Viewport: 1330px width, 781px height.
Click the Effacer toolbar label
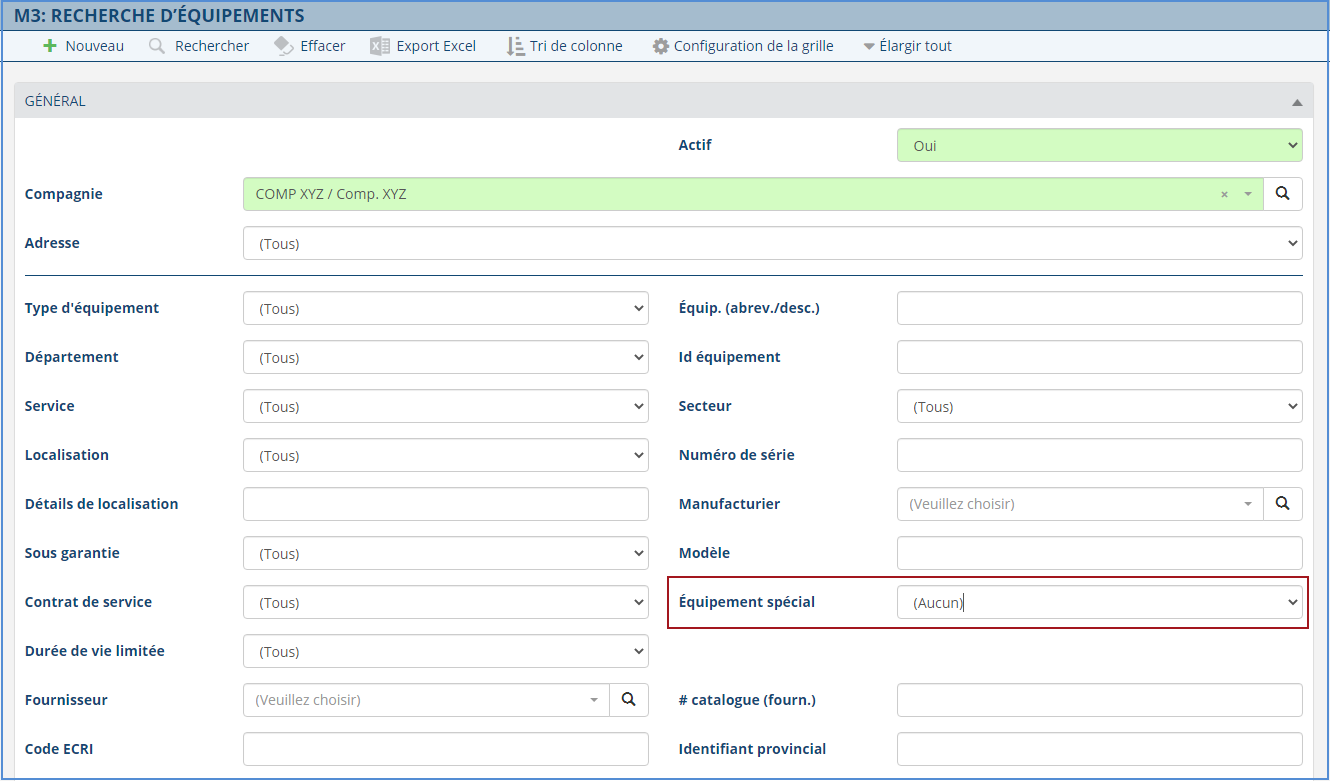323,46
